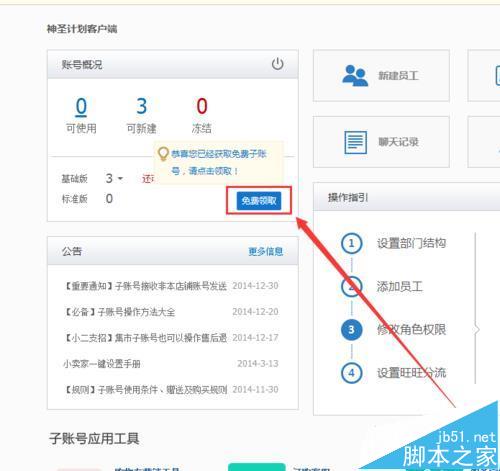This screenshot has width=500, height=471.
Task: Click 设置旺旺分流 step label
Action: pyautogui.click(x=411, y=373)
